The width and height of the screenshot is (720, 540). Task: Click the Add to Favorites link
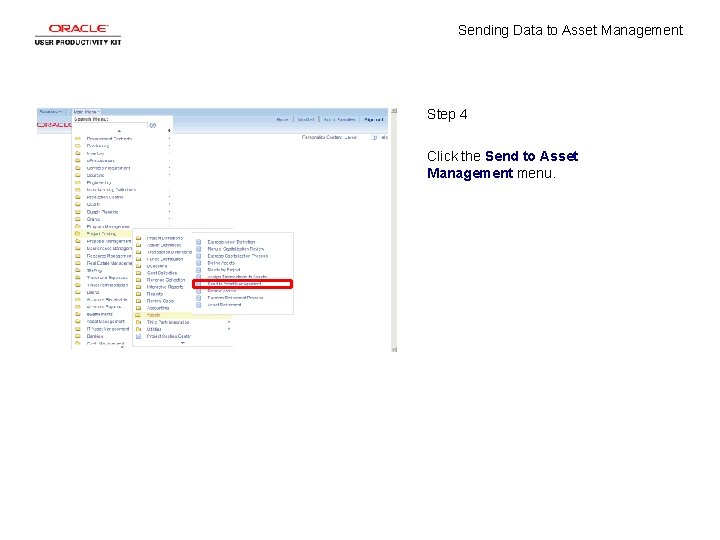(339, 119)
